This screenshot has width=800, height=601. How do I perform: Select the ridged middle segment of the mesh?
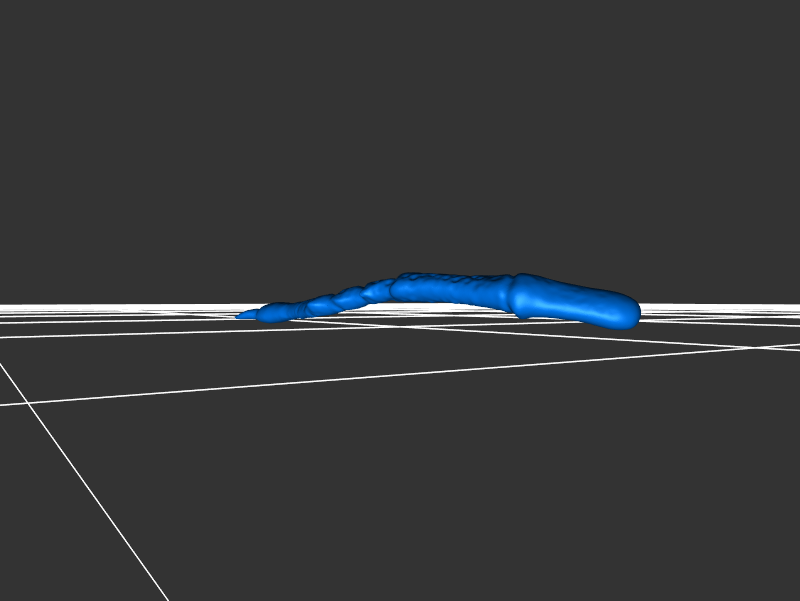[455, 290]
